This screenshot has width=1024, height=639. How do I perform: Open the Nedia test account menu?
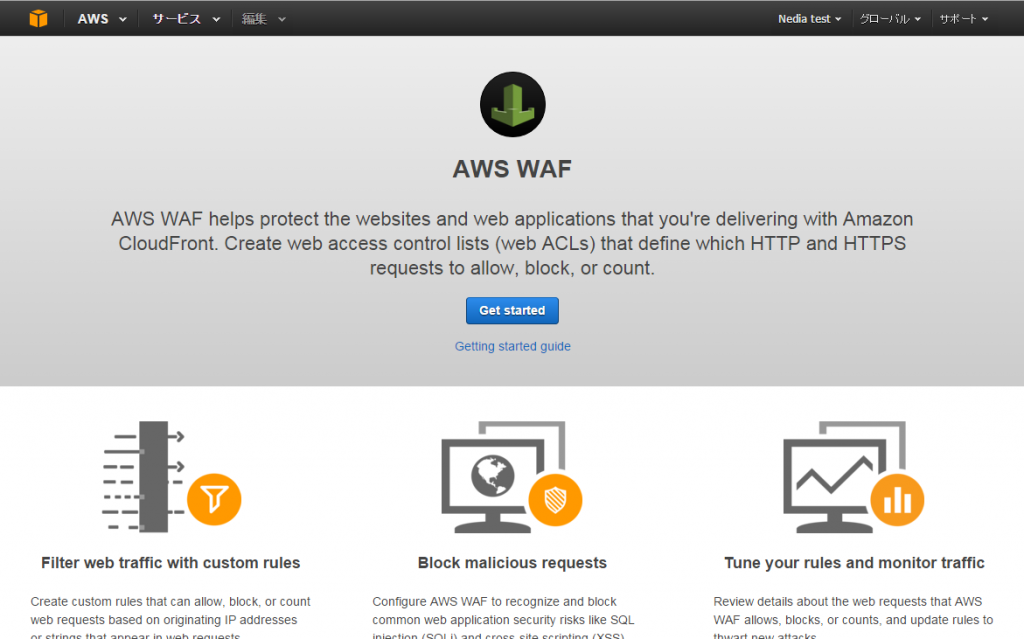point(810,19)
